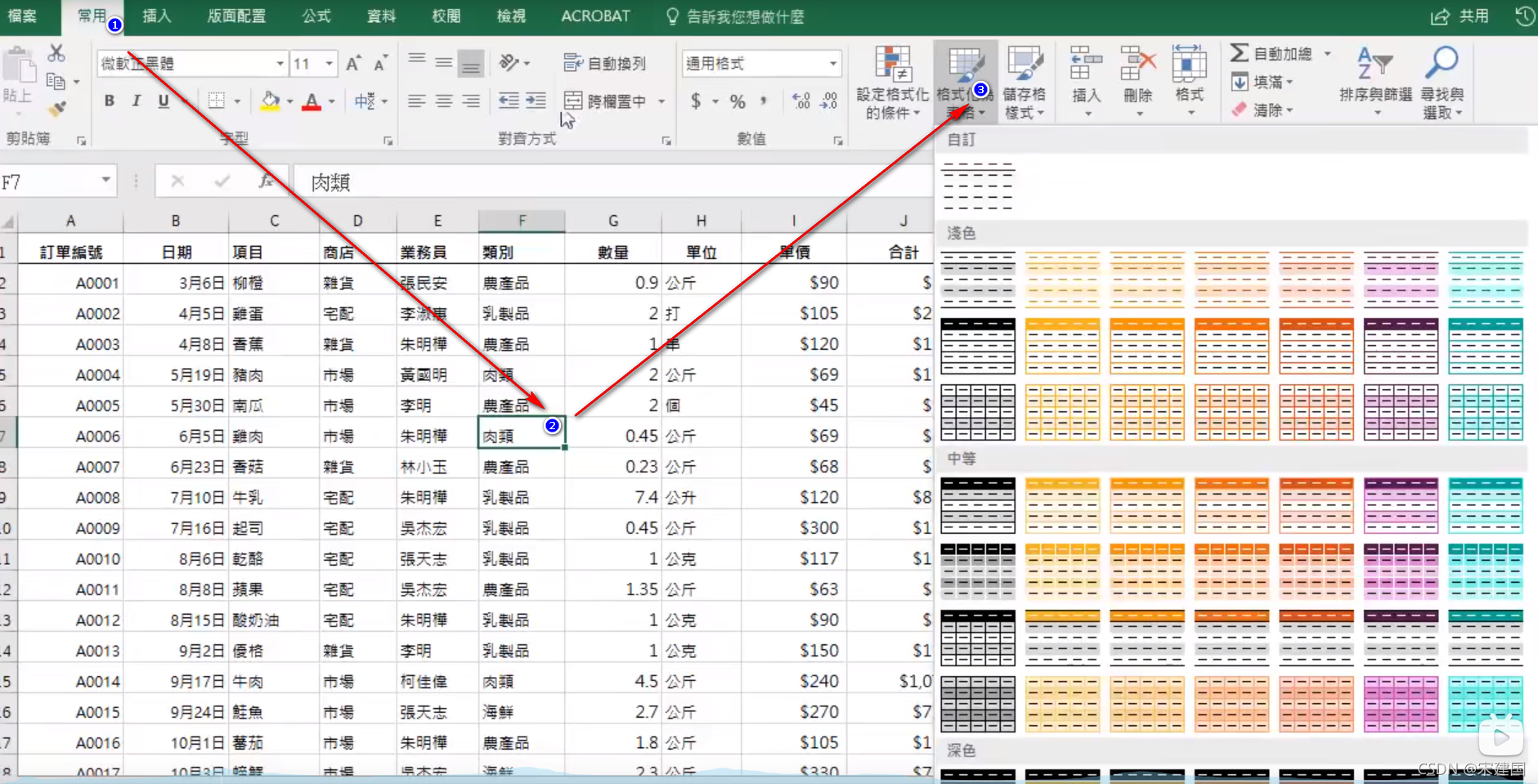Click the Copy icon in clipboard group

tap(56, 81)
